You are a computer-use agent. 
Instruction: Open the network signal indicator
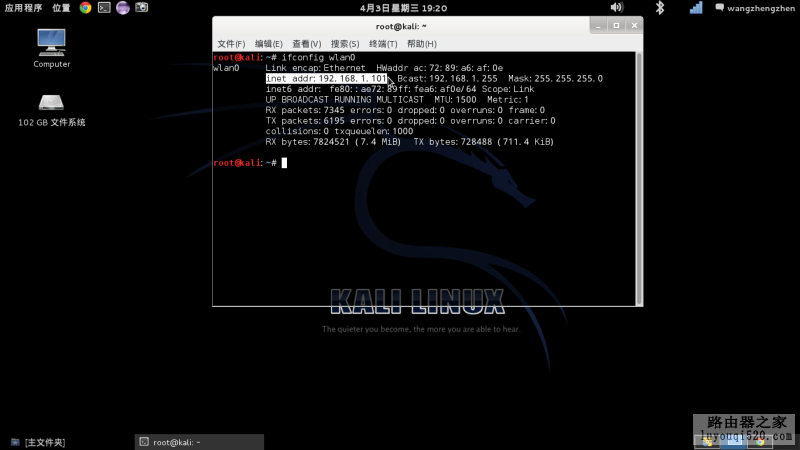pyautogui.click(x=696, y=8)
